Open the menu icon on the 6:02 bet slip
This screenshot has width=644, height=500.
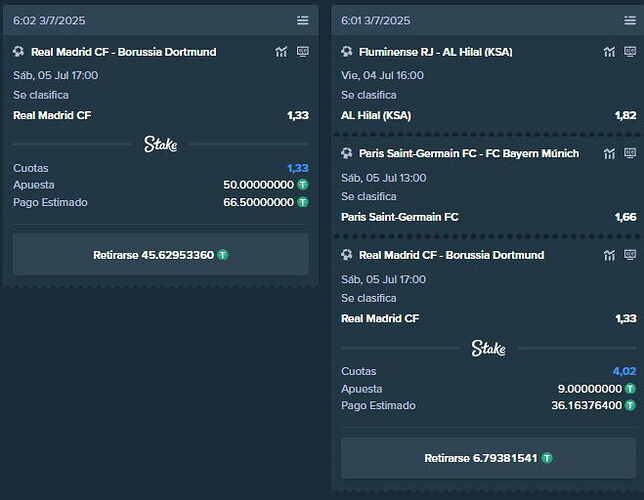pyautogui.click(x=303, y=20)
